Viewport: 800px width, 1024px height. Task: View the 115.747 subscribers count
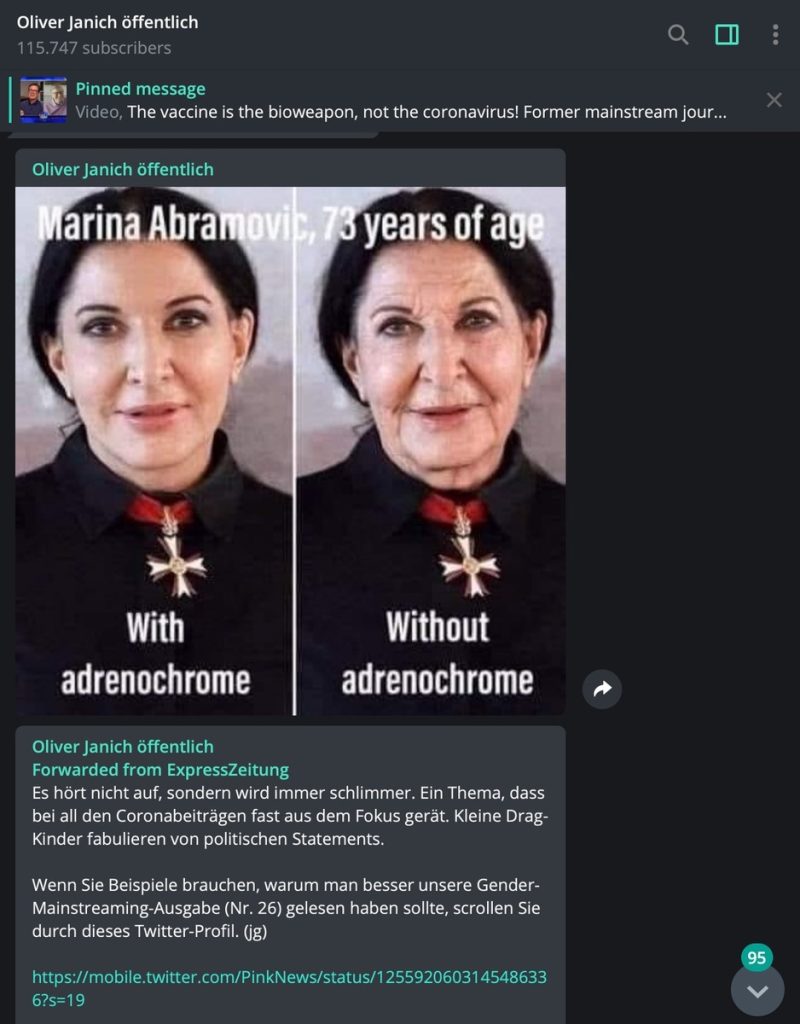point(94,48)
